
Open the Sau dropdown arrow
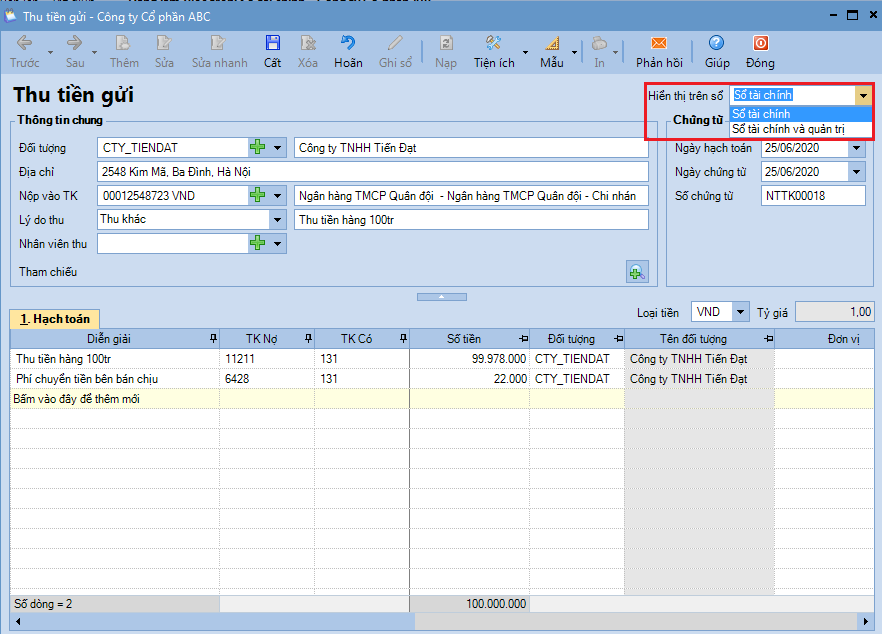tap(94, 52)
